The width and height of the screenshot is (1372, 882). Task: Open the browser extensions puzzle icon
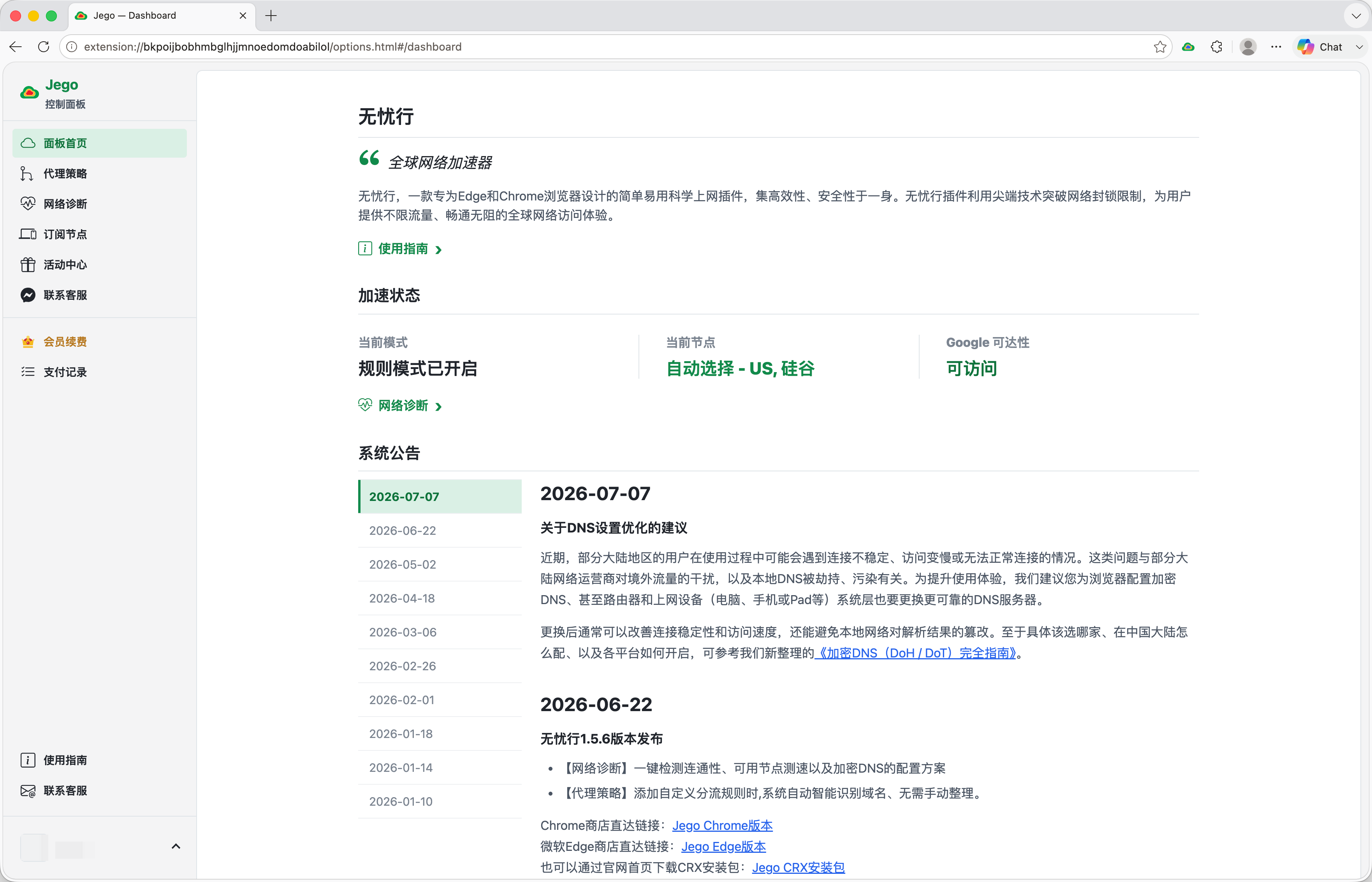tap(1217, 47)
